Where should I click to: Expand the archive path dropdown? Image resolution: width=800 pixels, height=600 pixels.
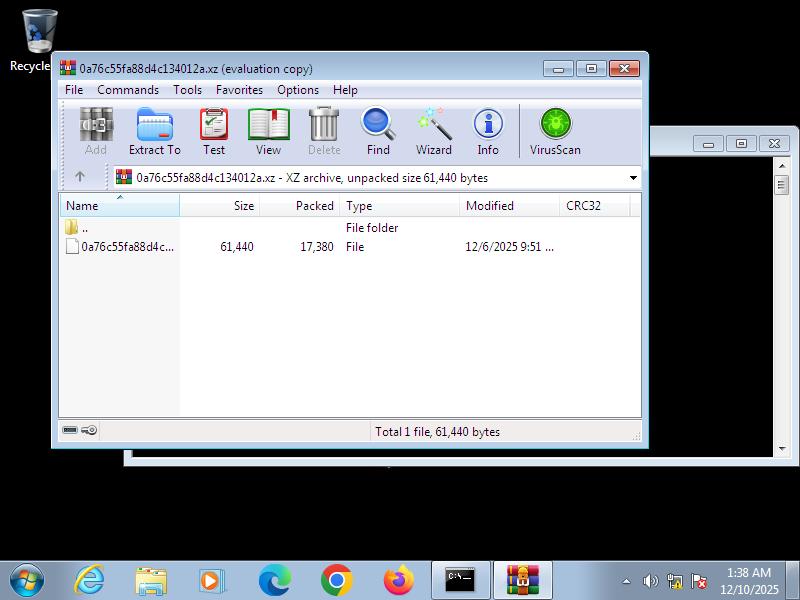[x=633, y=178]
